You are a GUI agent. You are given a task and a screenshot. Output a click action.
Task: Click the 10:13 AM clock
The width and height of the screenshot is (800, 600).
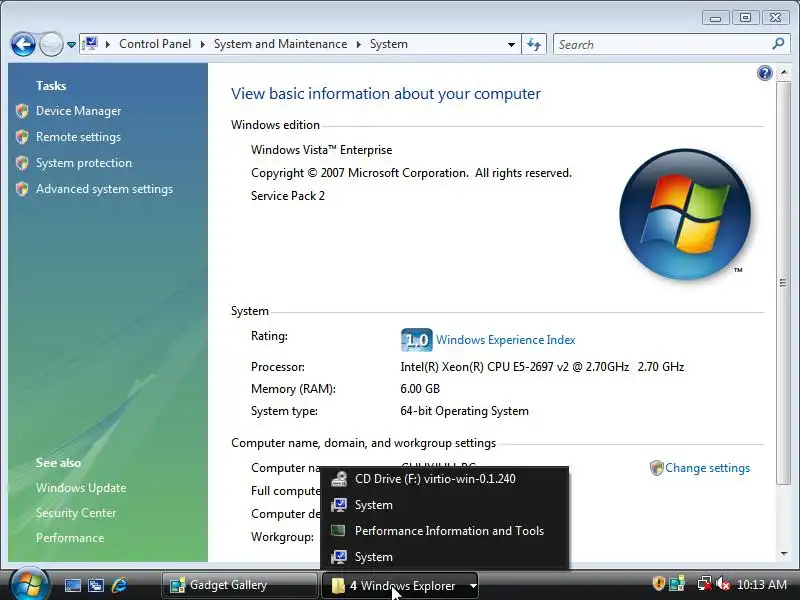click(762, 584)
